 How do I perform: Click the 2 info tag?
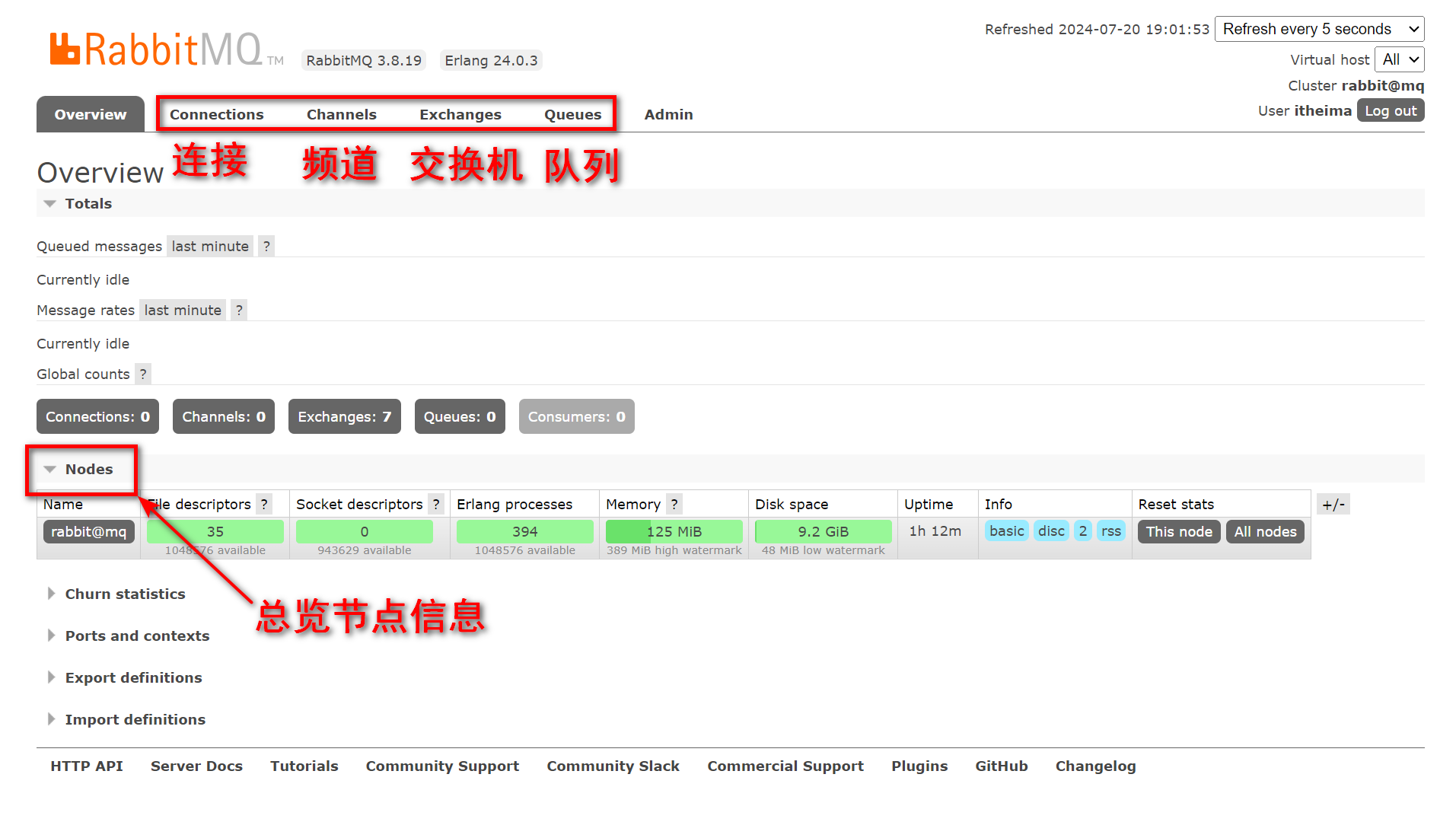click(x=1083, y=531)
